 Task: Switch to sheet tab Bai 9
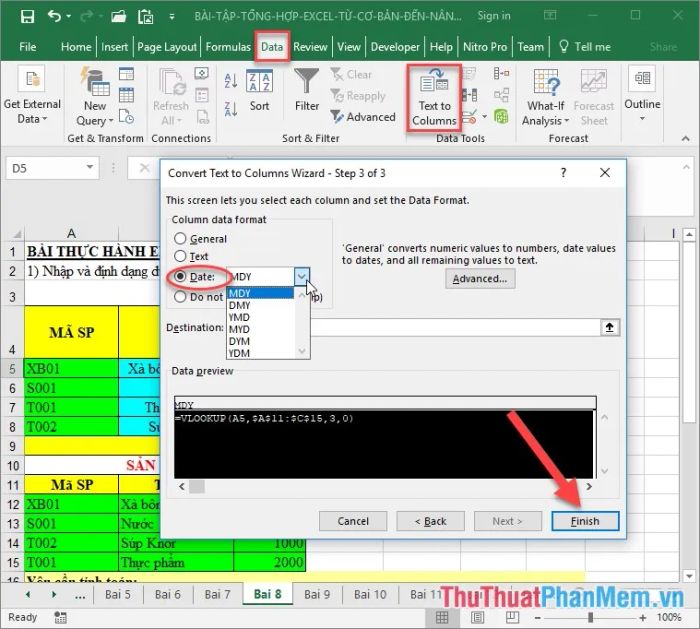click(317, 594)
